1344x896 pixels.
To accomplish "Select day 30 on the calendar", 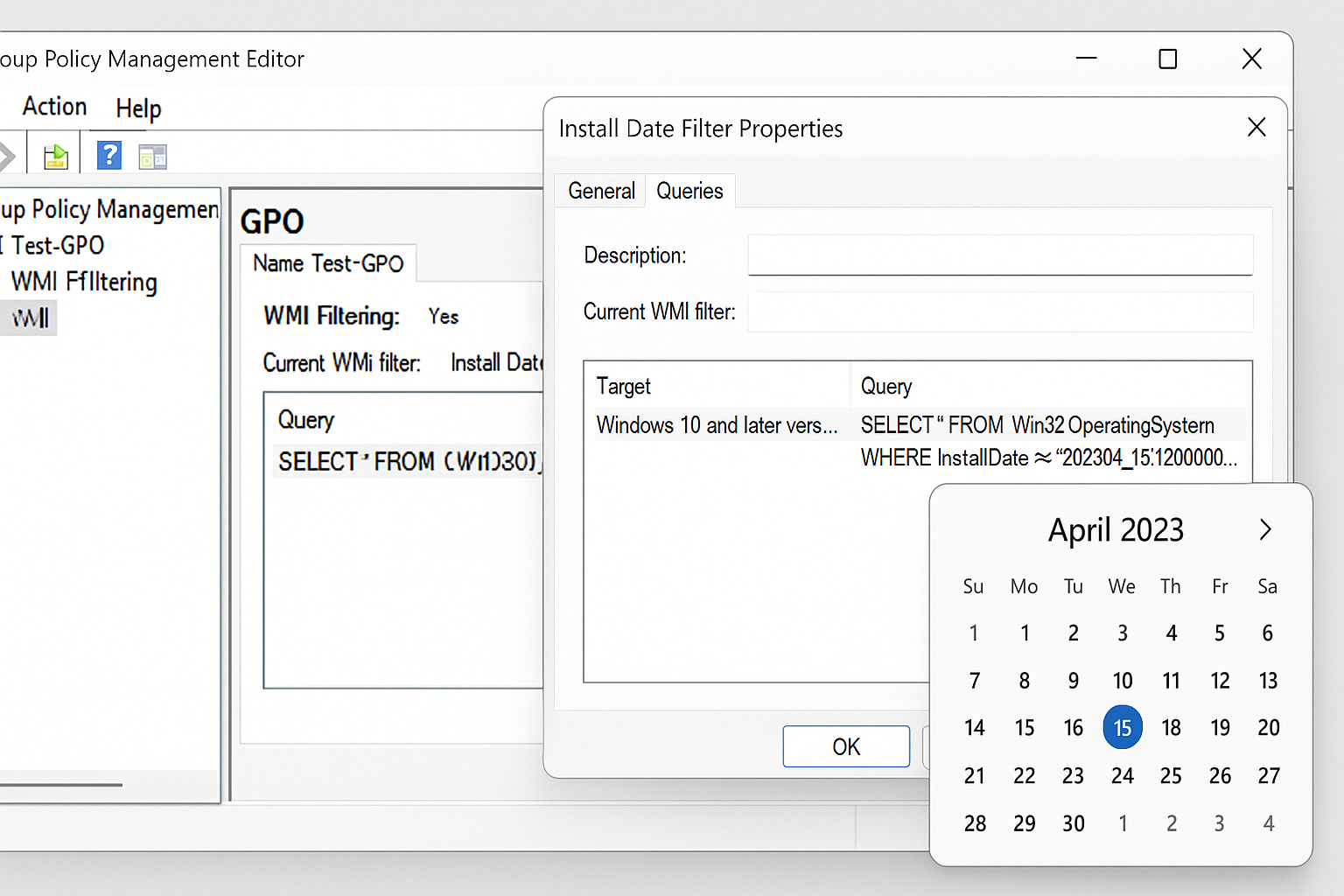I will tap(1073, 822).
